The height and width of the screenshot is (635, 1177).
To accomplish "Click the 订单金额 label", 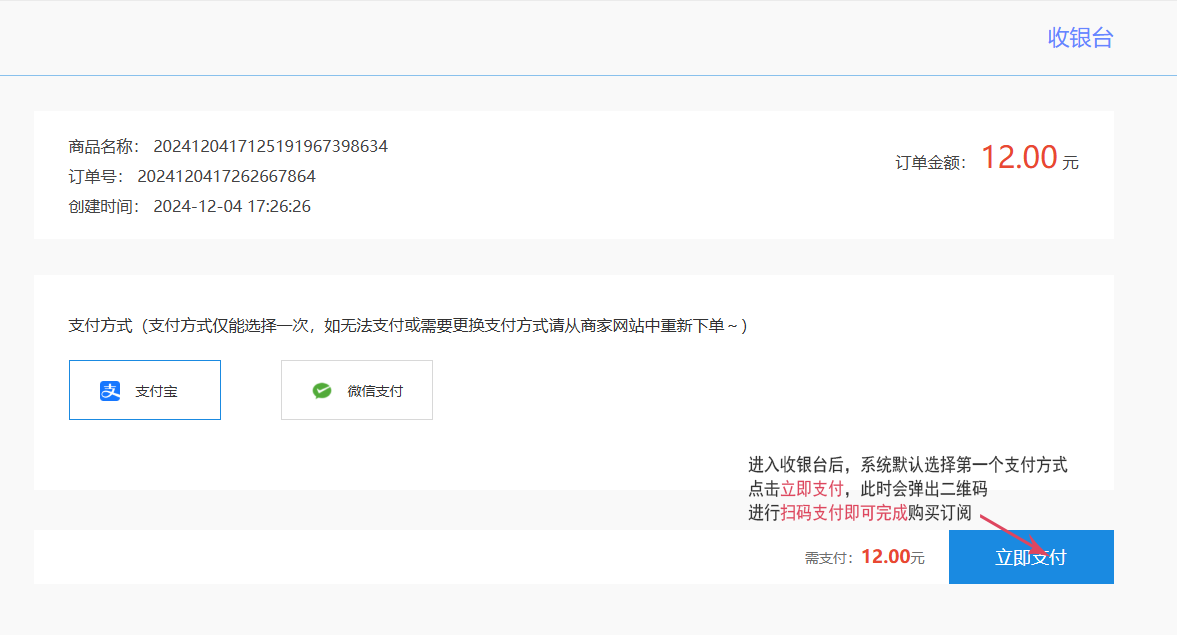I will pos(930,163).
